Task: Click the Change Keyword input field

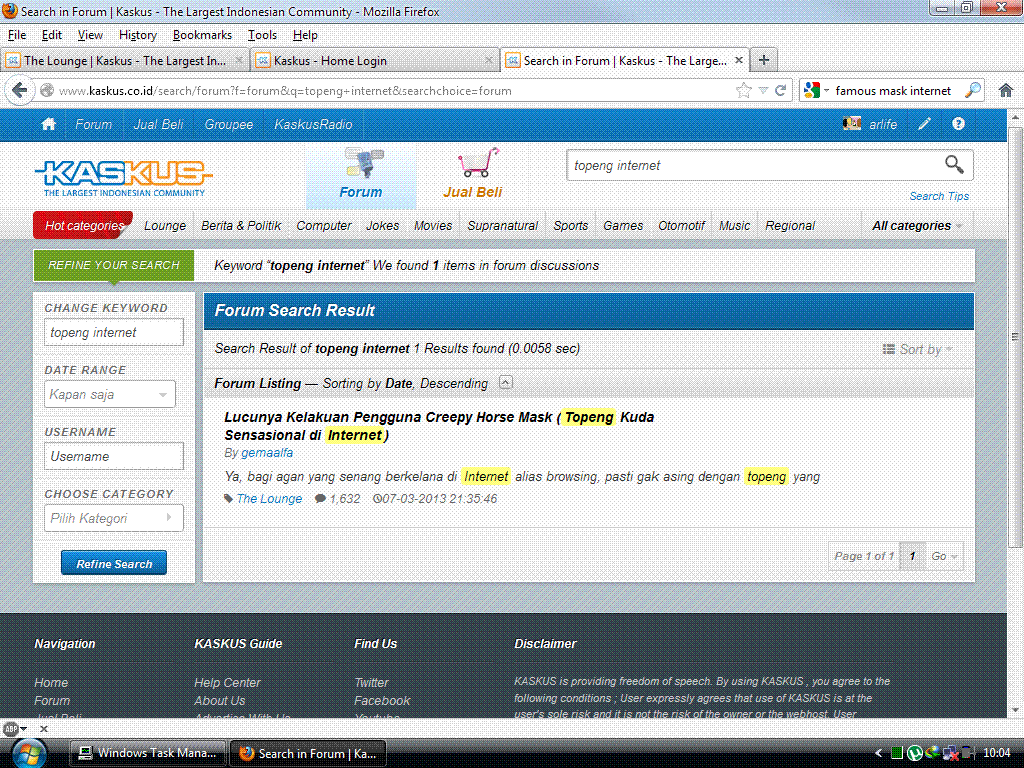Action: (x=114, y=332)
